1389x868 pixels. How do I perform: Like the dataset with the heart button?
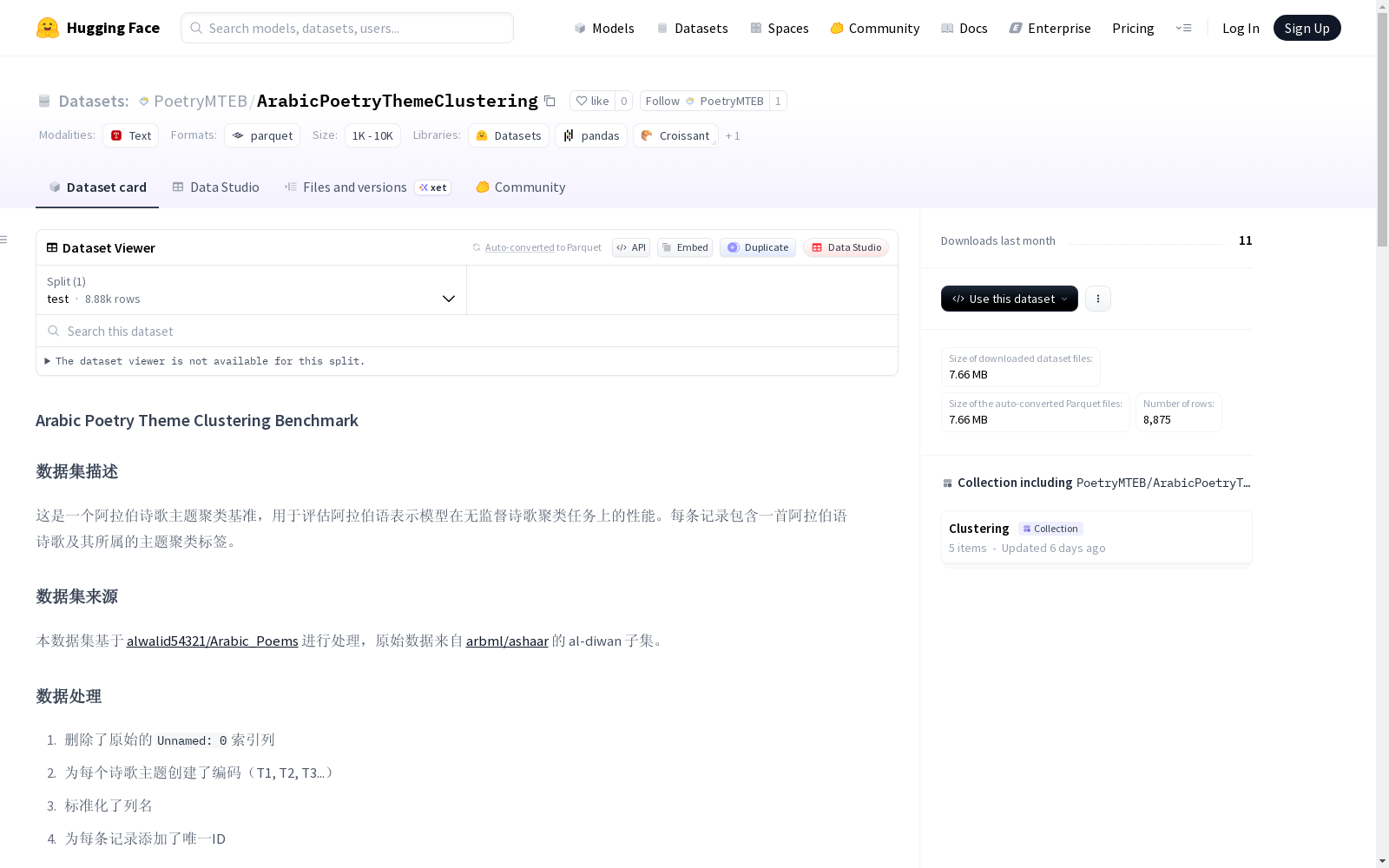click(593, 101)
